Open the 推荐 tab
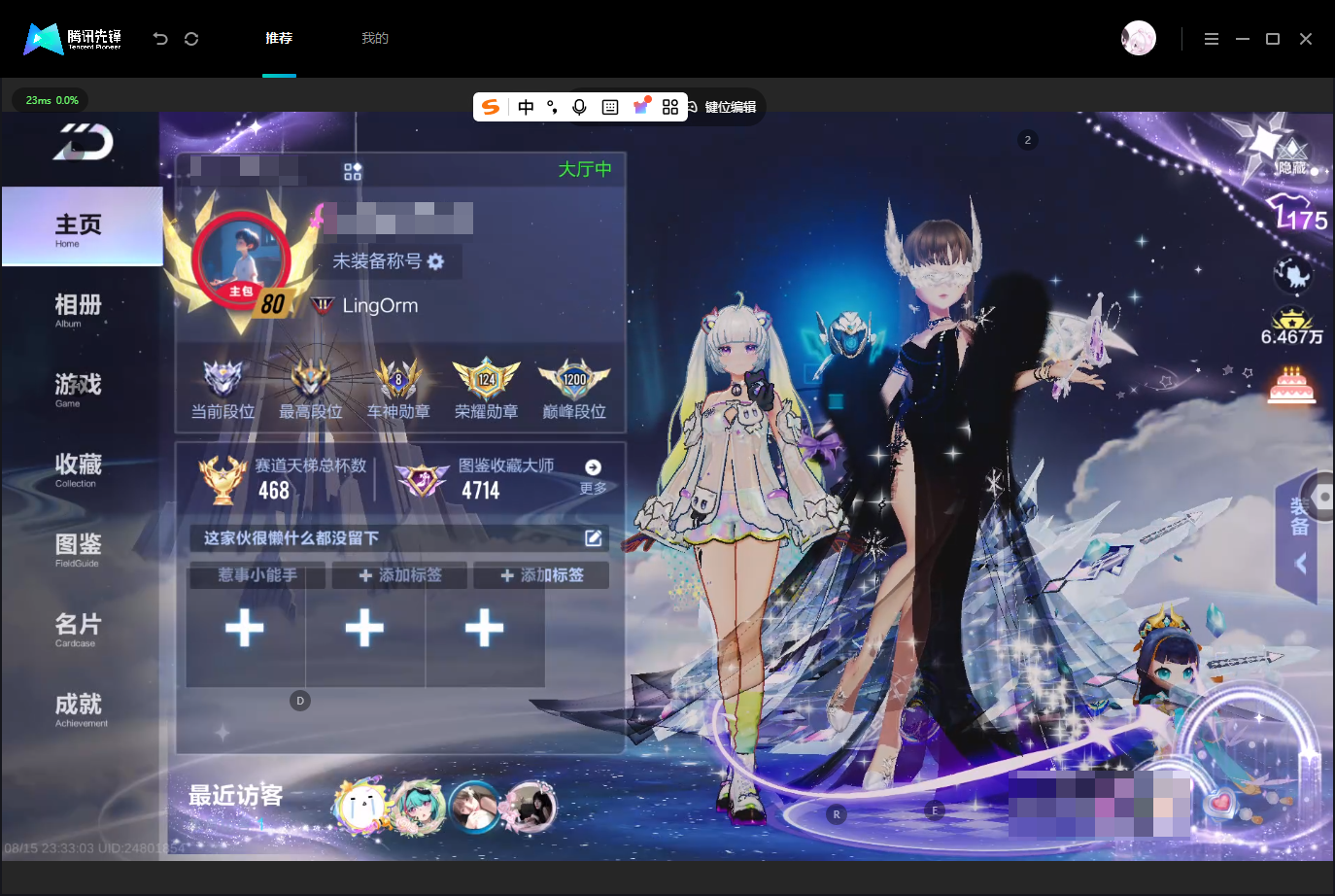The height and width of the screenshot is (896, 1335). pos(279,39)
